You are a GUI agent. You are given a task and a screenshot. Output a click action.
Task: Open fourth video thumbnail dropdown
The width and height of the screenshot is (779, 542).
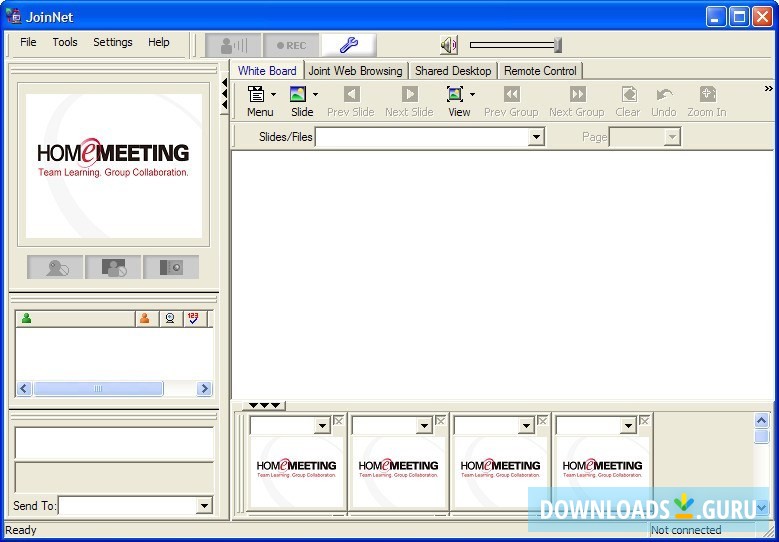pos(628,426)
